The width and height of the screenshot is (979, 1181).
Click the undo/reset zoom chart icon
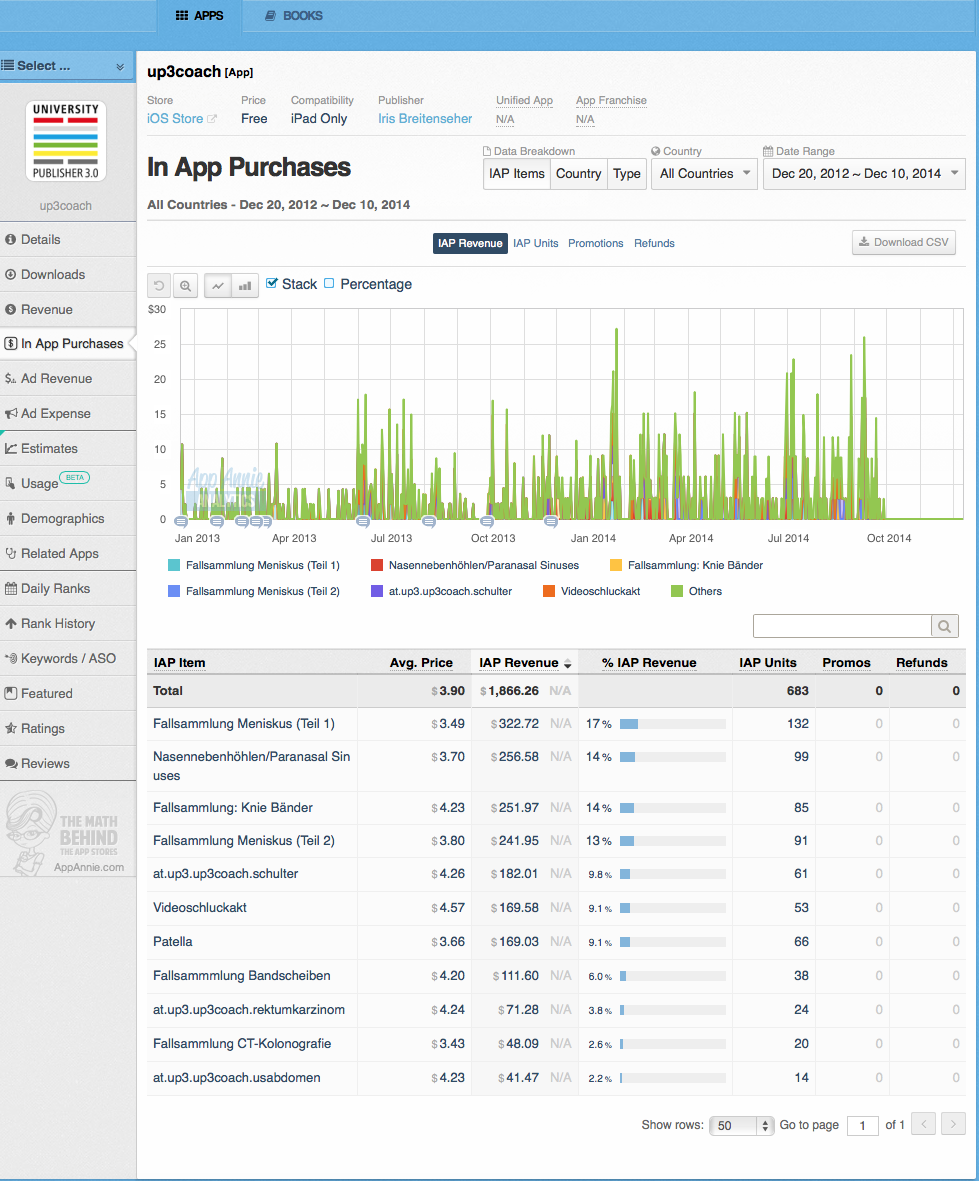pyautogui.click(x=159, y=285)
